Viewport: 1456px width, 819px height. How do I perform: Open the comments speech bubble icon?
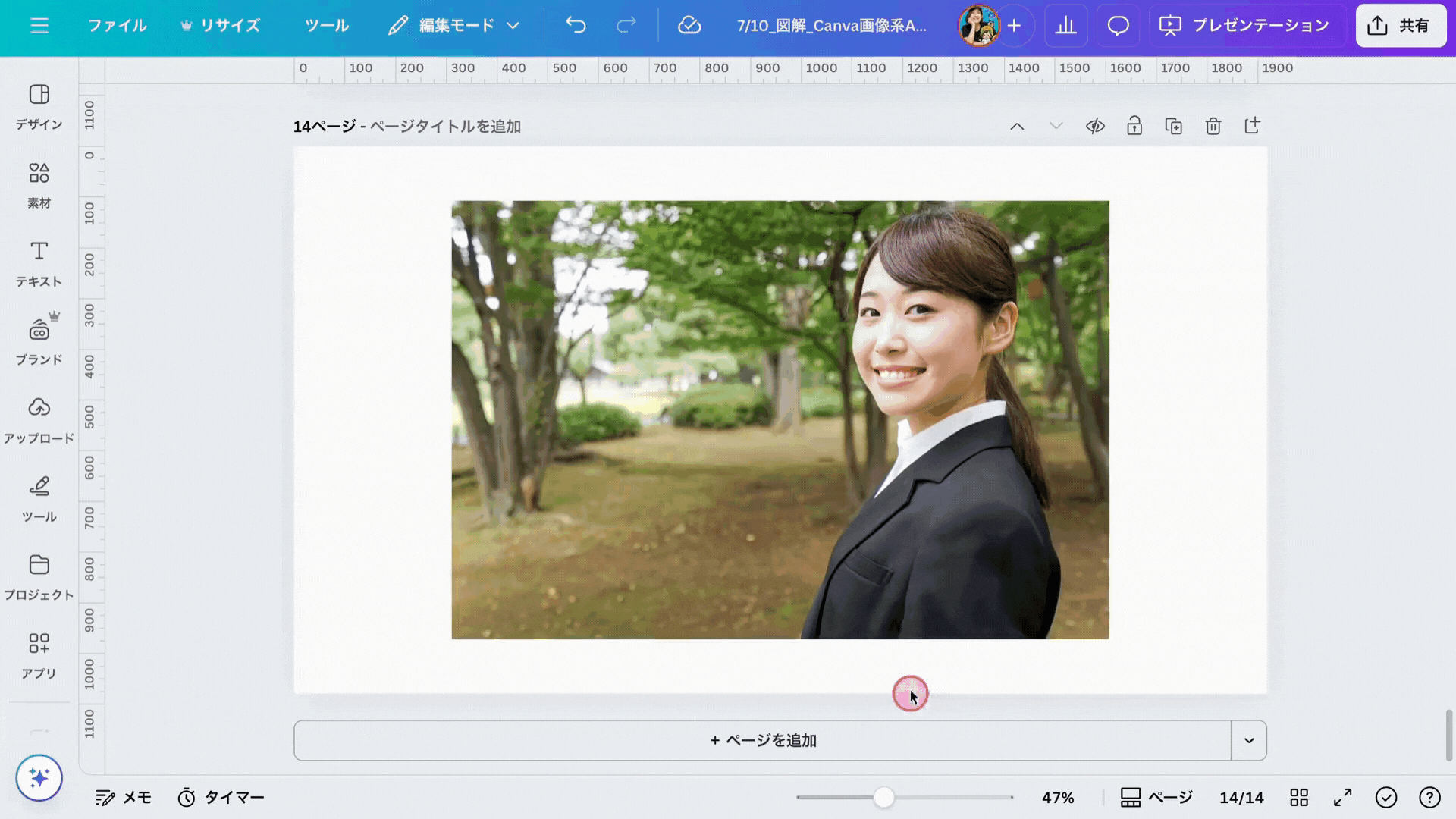[x=1118, y=26]
